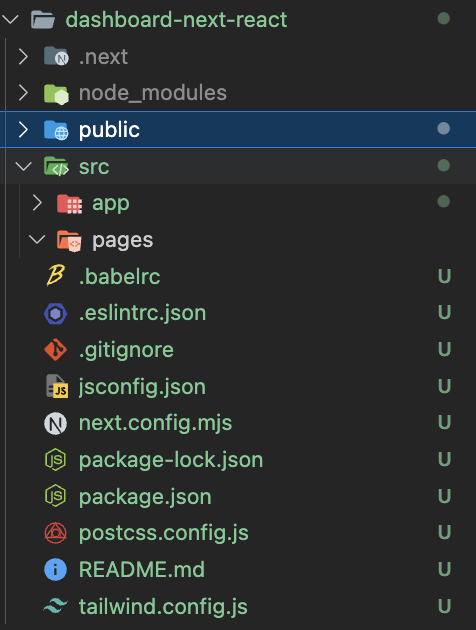The image size is (476, 630).
Task: Click the status dot on src row
Action: [443, 165]
